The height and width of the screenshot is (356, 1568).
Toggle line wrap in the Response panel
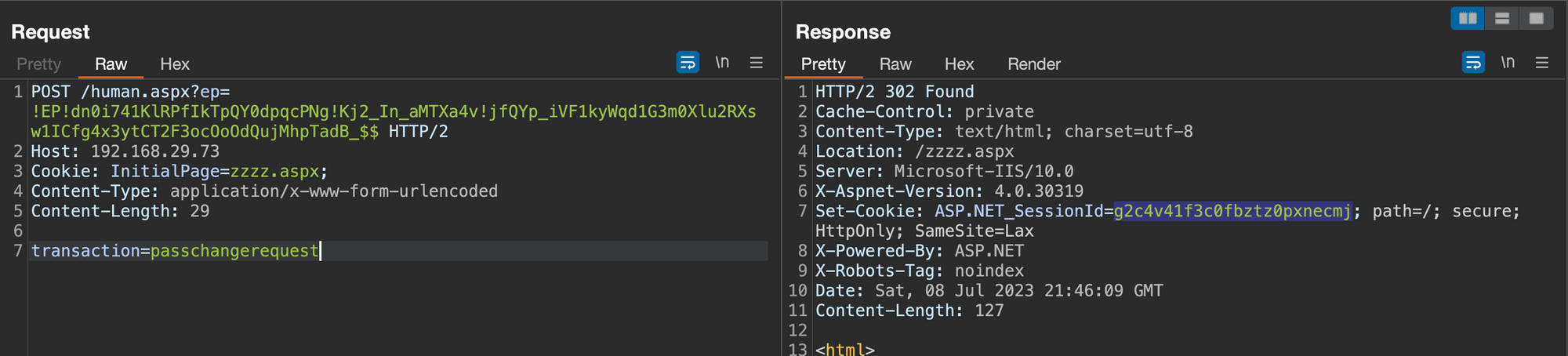click(x=1473, y=63)
